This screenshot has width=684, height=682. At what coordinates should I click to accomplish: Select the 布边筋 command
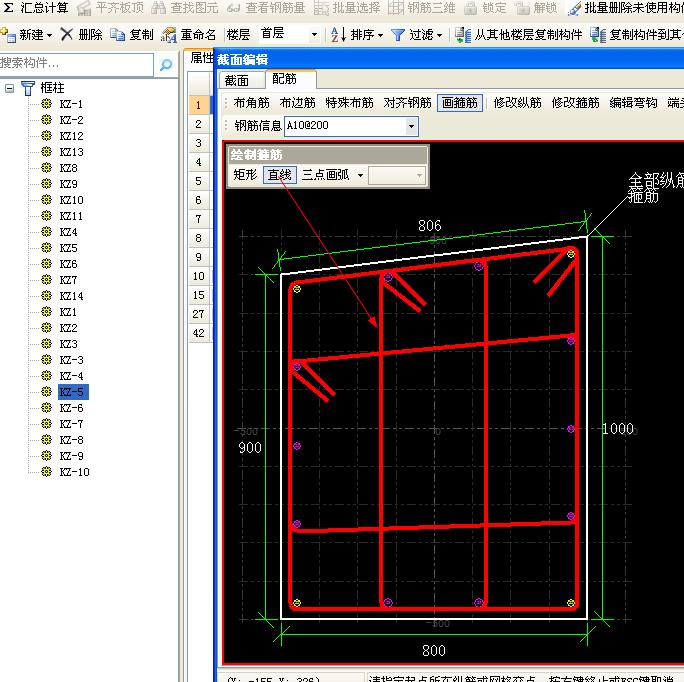[298, 103]
